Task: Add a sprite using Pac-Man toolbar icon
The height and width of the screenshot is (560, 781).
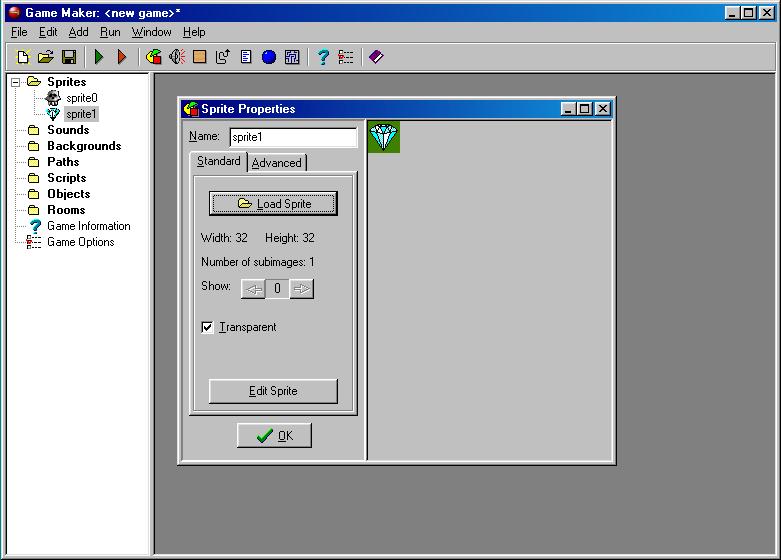Action: 154,57
